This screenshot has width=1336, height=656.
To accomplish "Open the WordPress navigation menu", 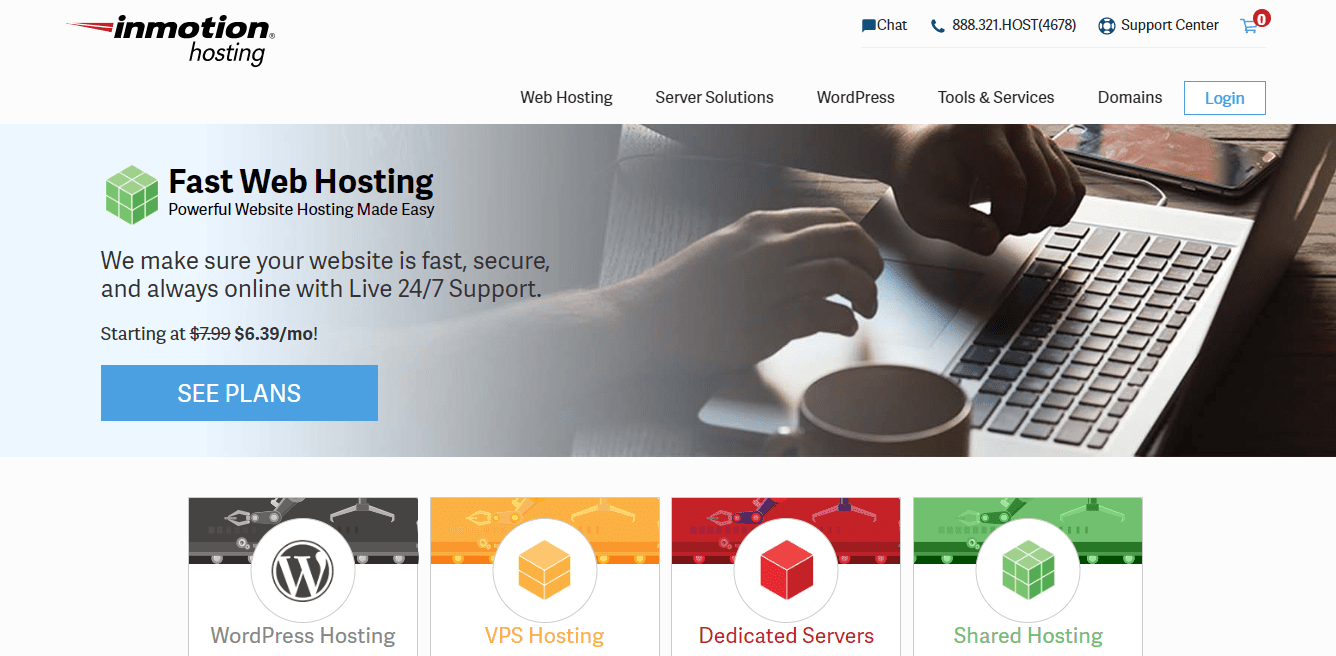I will [855, 97].
